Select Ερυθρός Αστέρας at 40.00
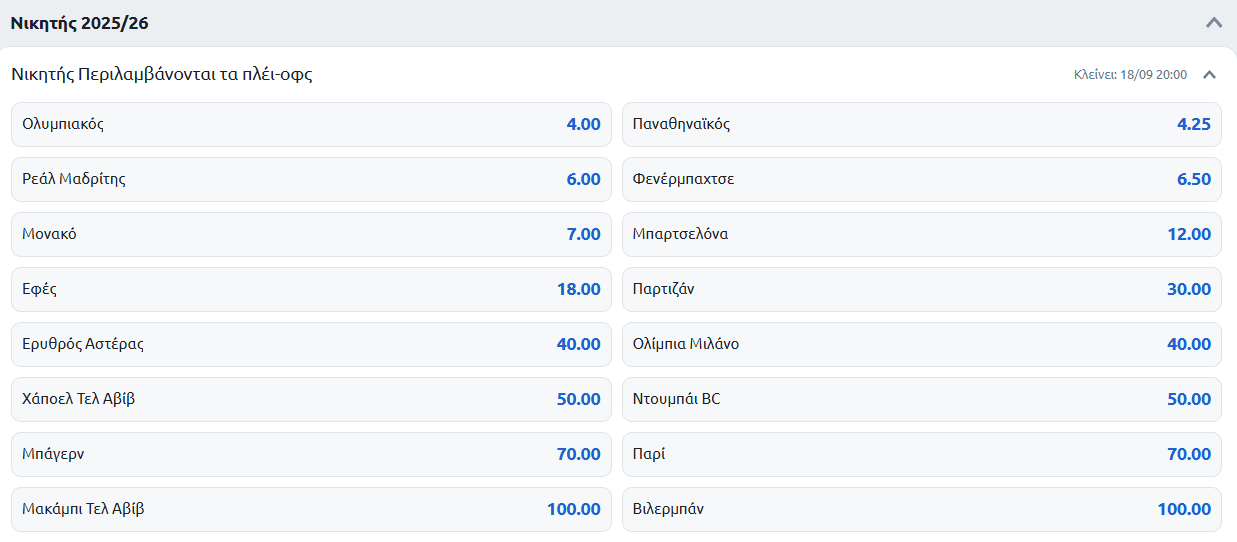The height and width of the screenshot is (542, 1237). pyautogui.click(x=311, y=344)
